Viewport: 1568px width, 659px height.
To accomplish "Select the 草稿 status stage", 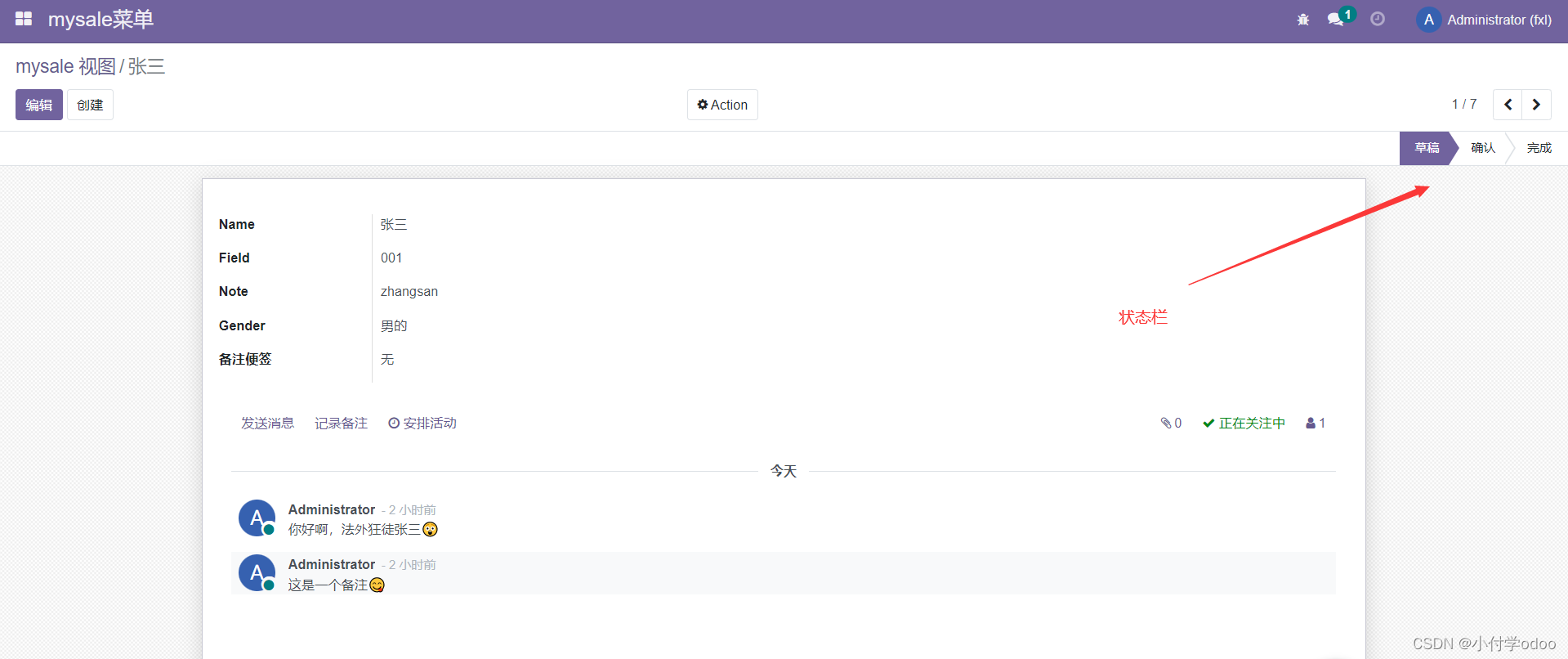I will (1427, 148).
